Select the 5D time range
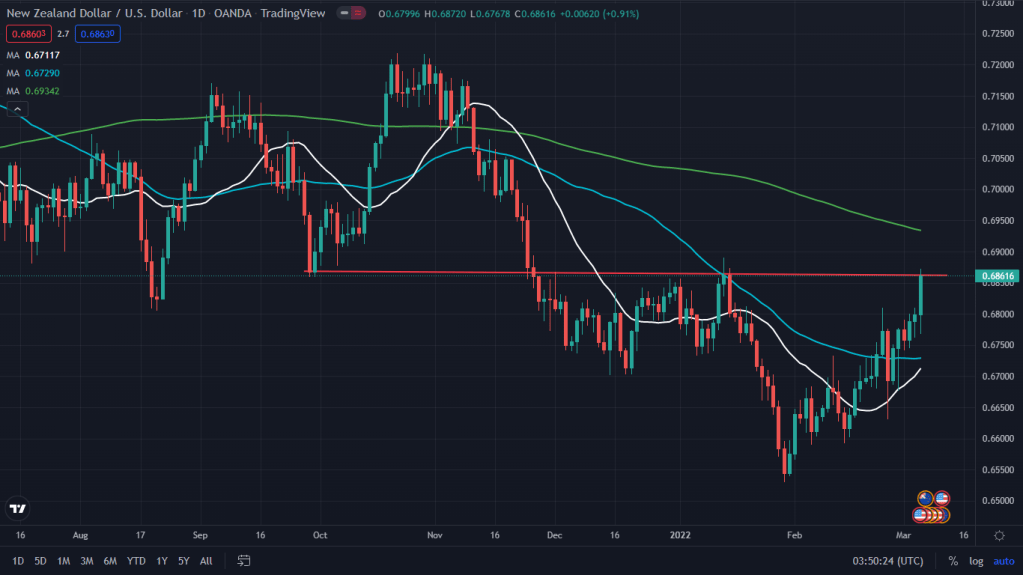The image size is (1023, 575). point(40,561)
